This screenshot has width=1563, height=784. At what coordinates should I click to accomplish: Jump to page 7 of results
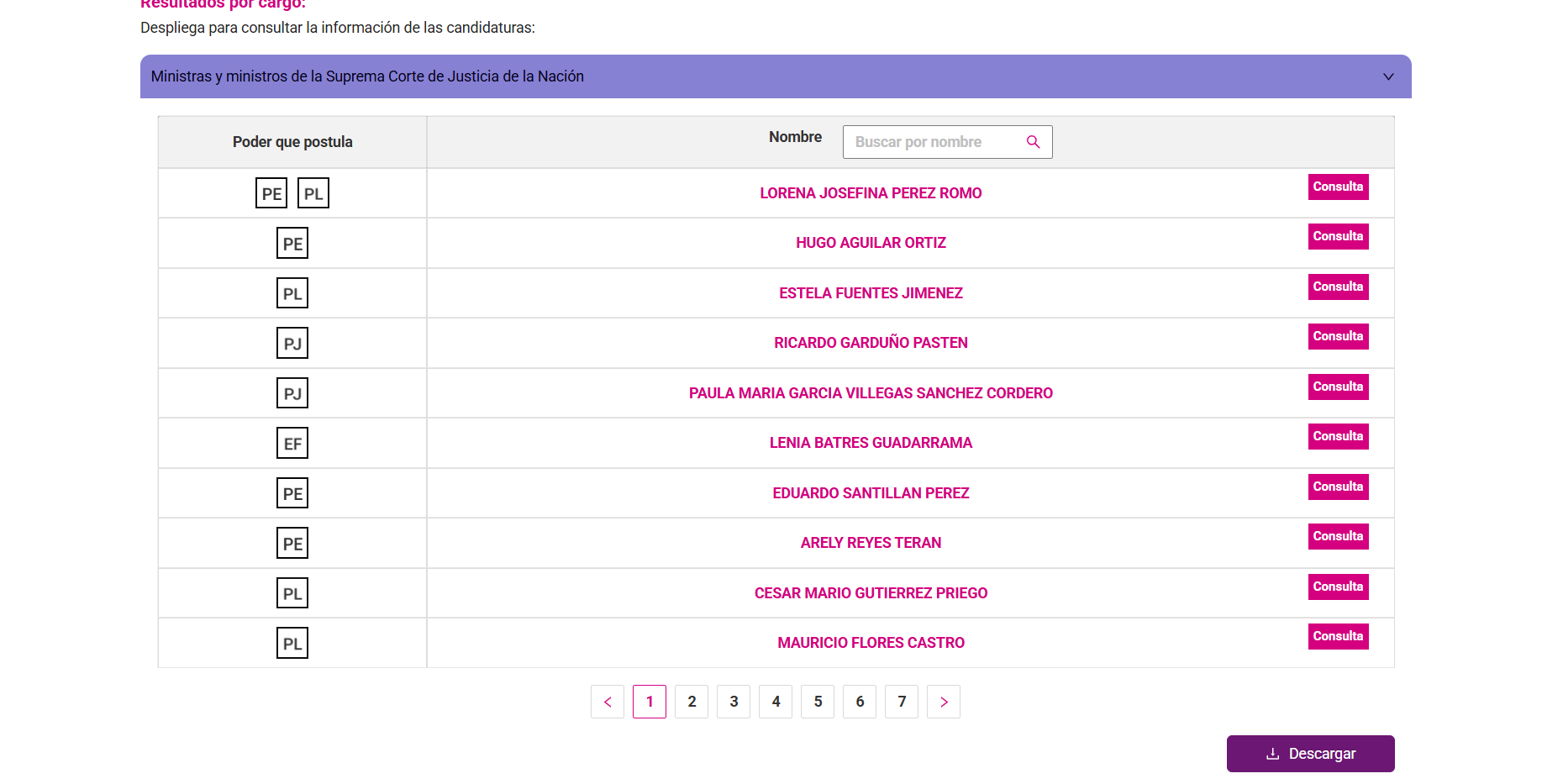click(x=902, y=702)
